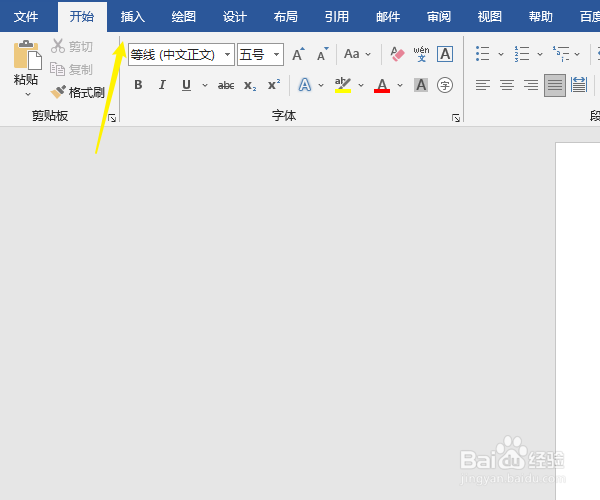
Task: Toggle Strikethrough abc formatting
Action: click(226, 85)
